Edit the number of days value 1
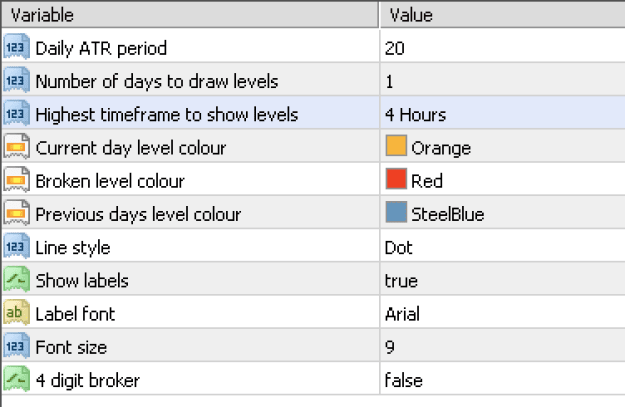 [x=389, y=82]
